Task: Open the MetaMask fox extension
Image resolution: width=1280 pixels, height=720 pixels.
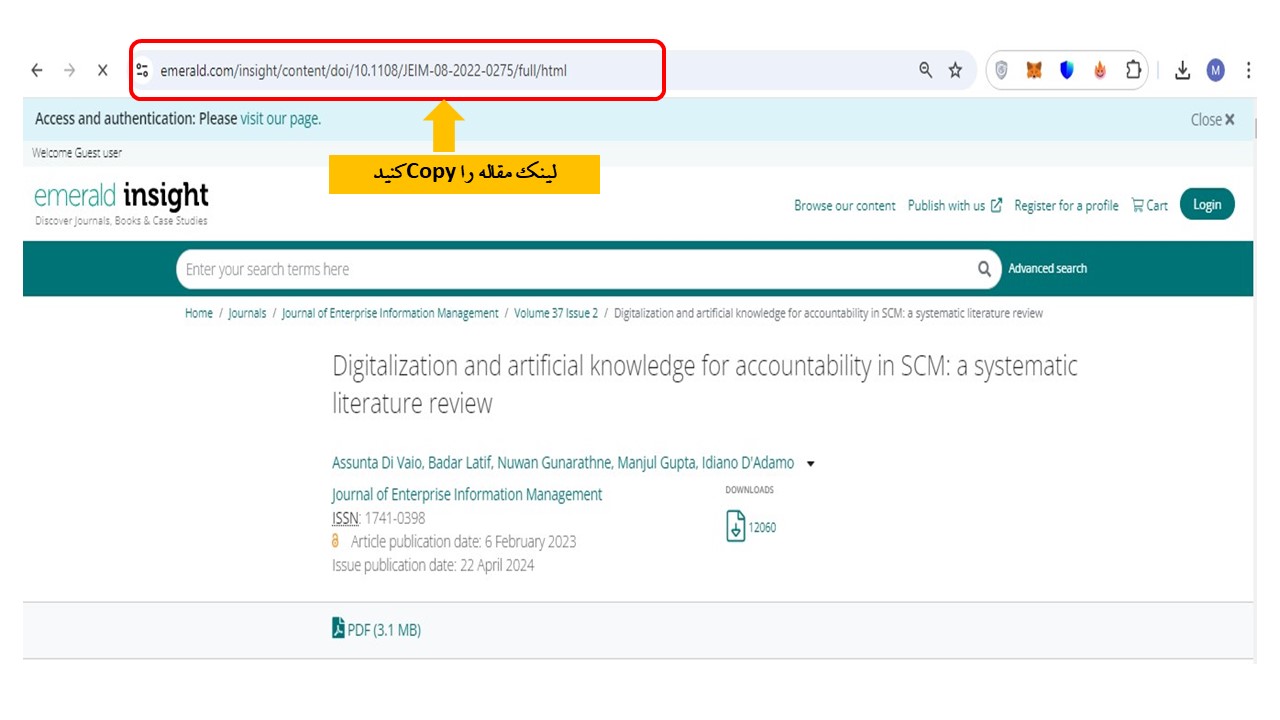Action: (x=1034, y=70)
